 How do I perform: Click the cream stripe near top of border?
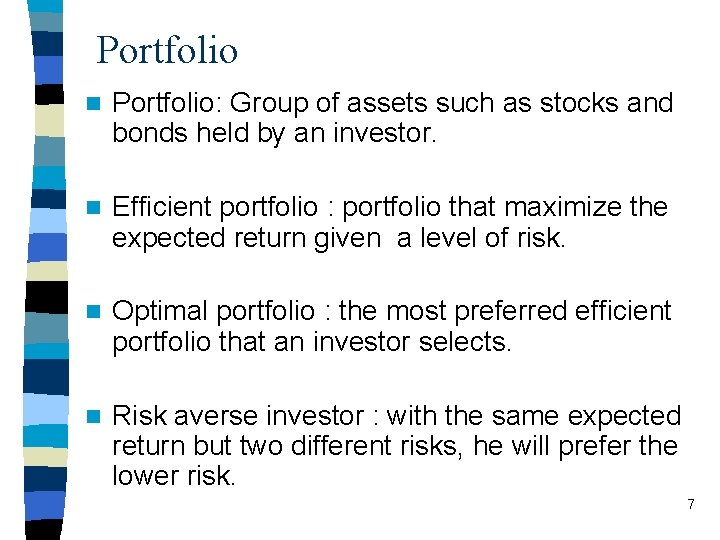[50, 120]
